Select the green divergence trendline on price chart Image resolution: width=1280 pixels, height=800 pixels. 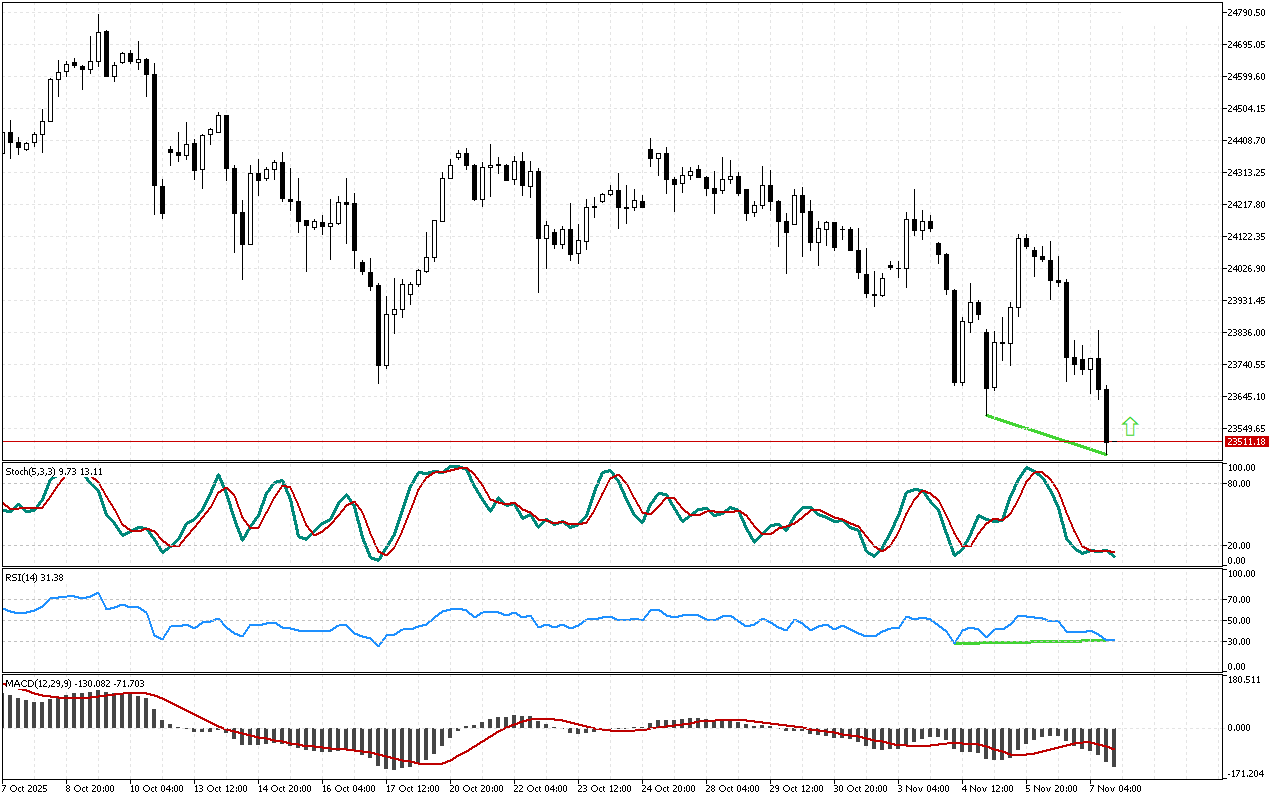tap(1046, 435)
